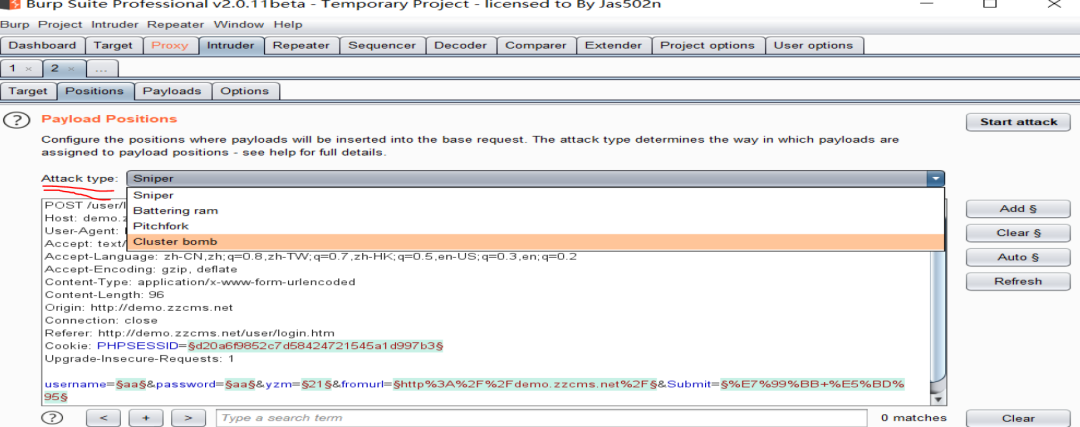The image size is (1080, 427).
Task: Open the Intruder Target sub-tab
Action: (28, 91)
